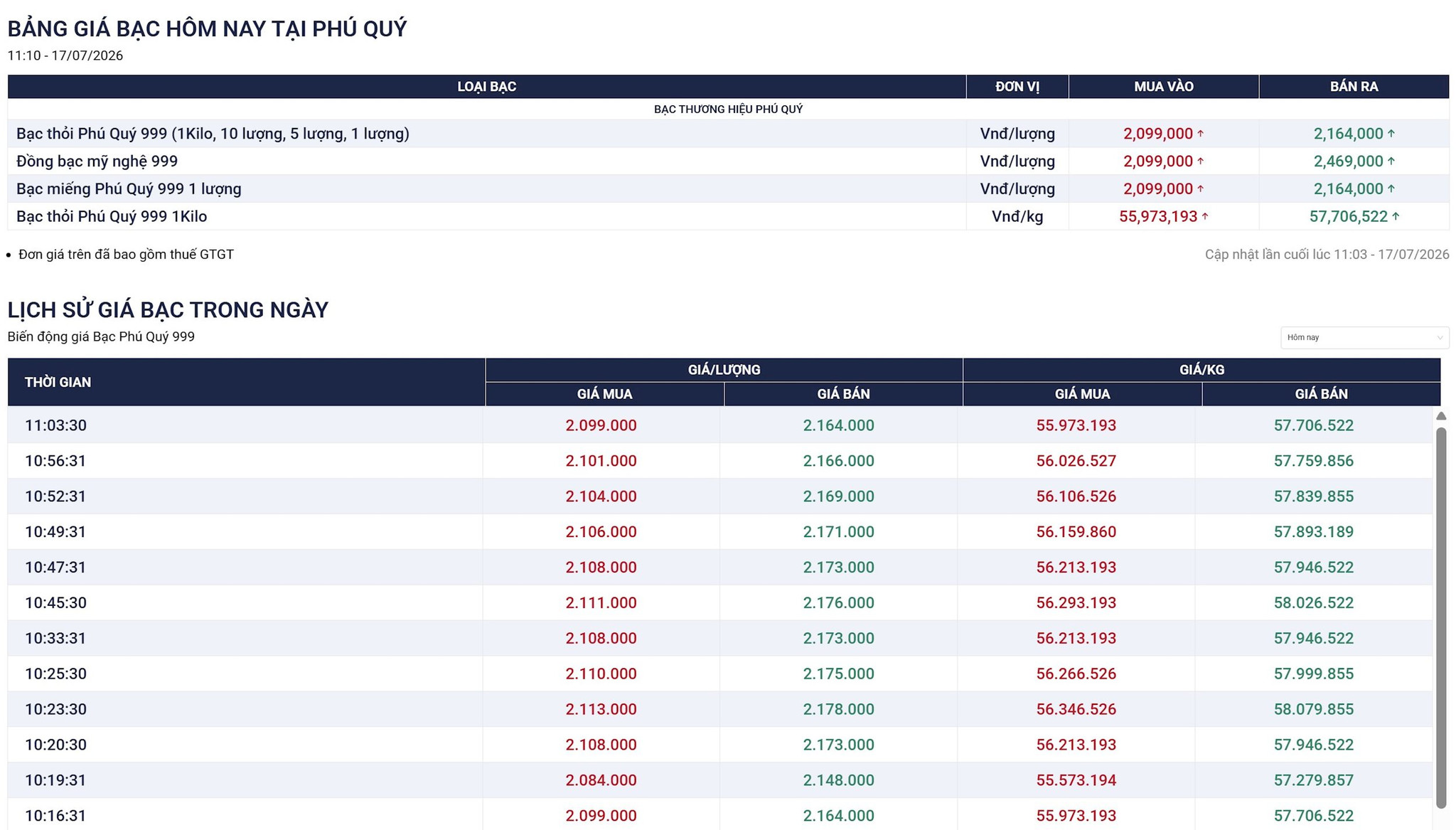Click the dropdown chevron beside Hôm nay
This screenshot has height=830, width=1456.
coord(1440,338)
